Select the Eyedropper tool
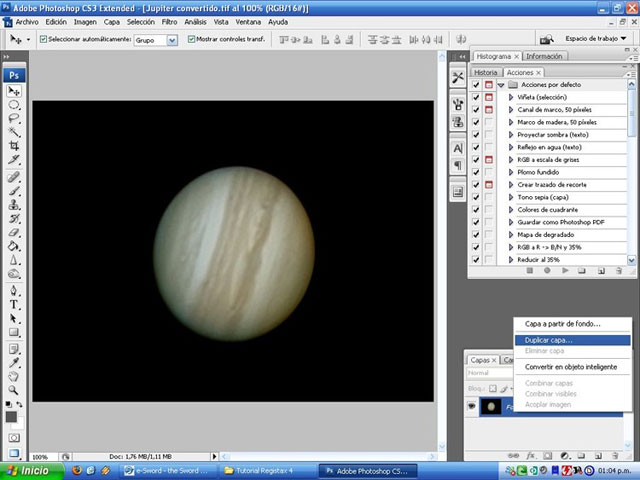The width and height of the screenshot is (640, 480). pos(14,362)
